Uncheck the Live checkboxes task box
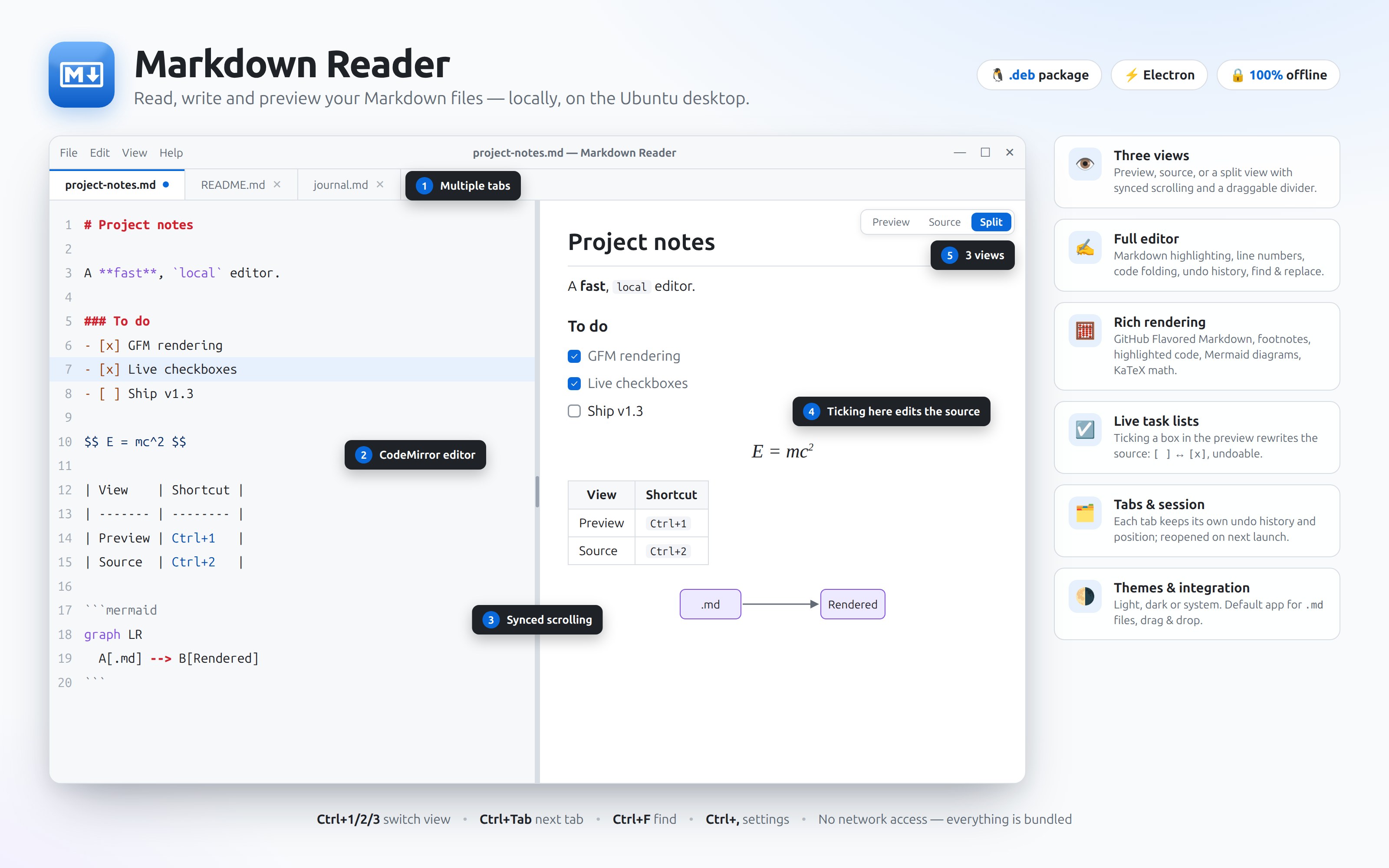Image resolution: width=1389 pixels, height=868 pixels. (x=574, y=384)
